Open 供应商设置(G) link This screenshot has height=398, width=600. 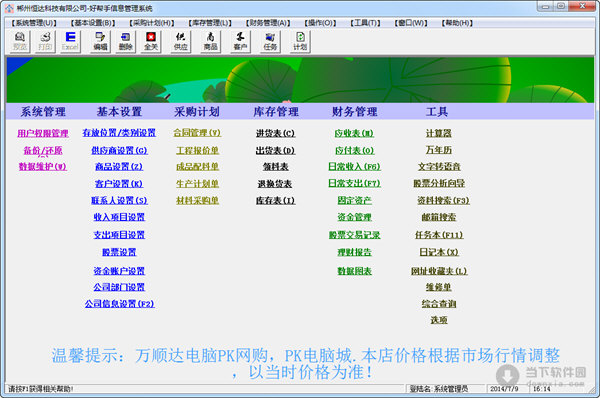119,150
